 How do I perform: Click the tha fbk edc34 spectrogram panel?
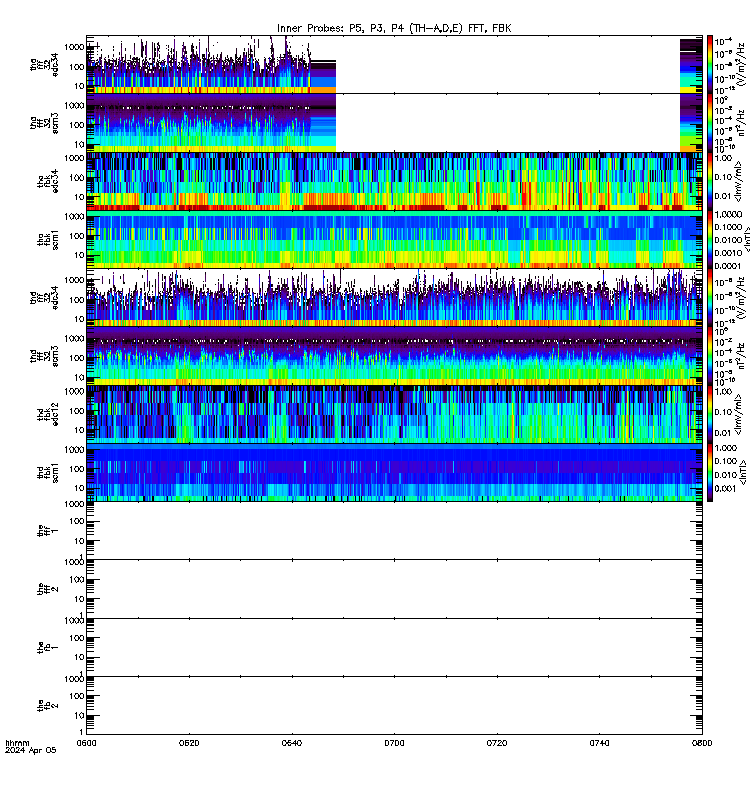pos(394,181)
